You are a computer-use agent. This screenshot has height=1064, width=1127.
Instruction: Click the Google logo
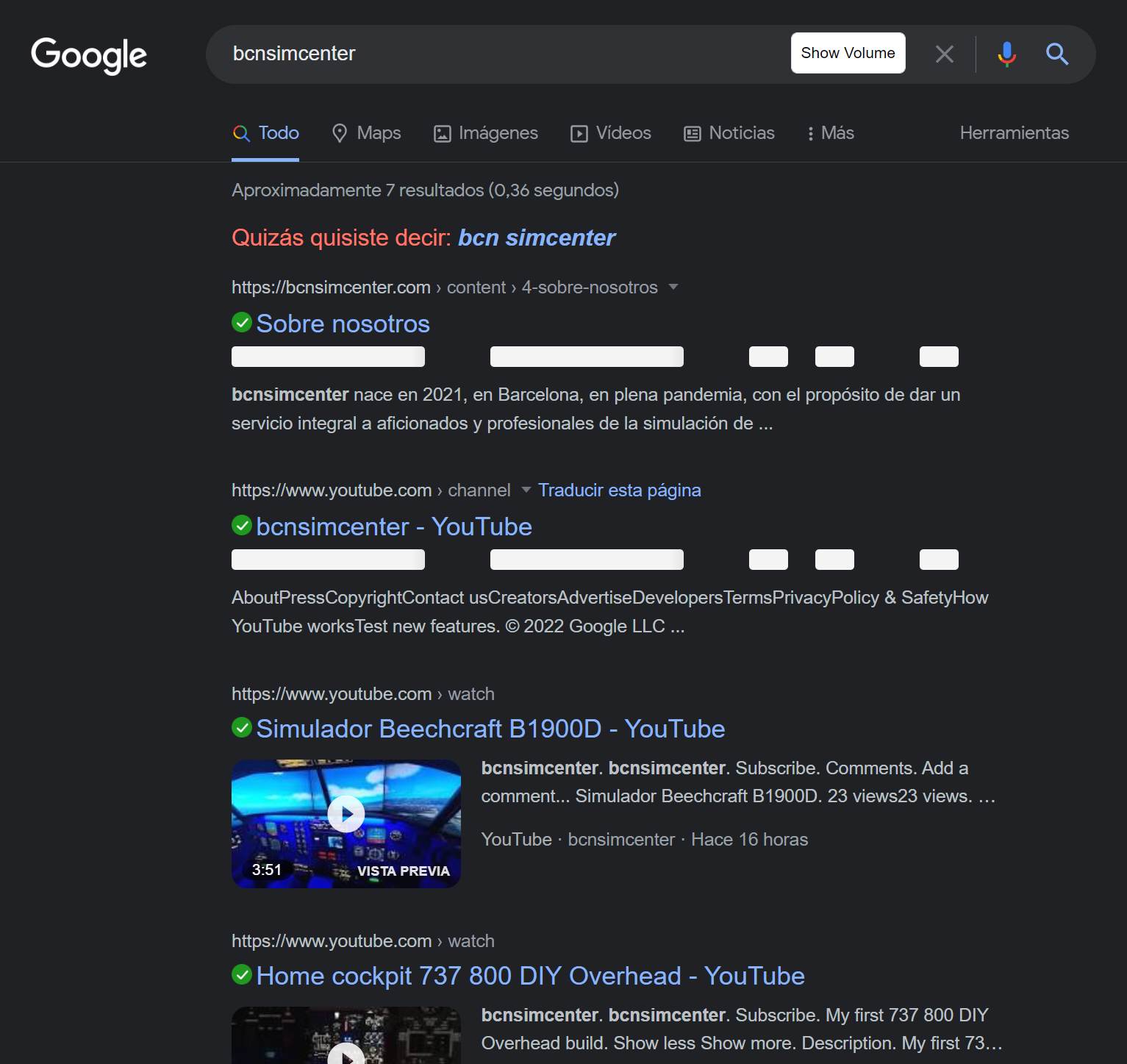pos(89,55)
